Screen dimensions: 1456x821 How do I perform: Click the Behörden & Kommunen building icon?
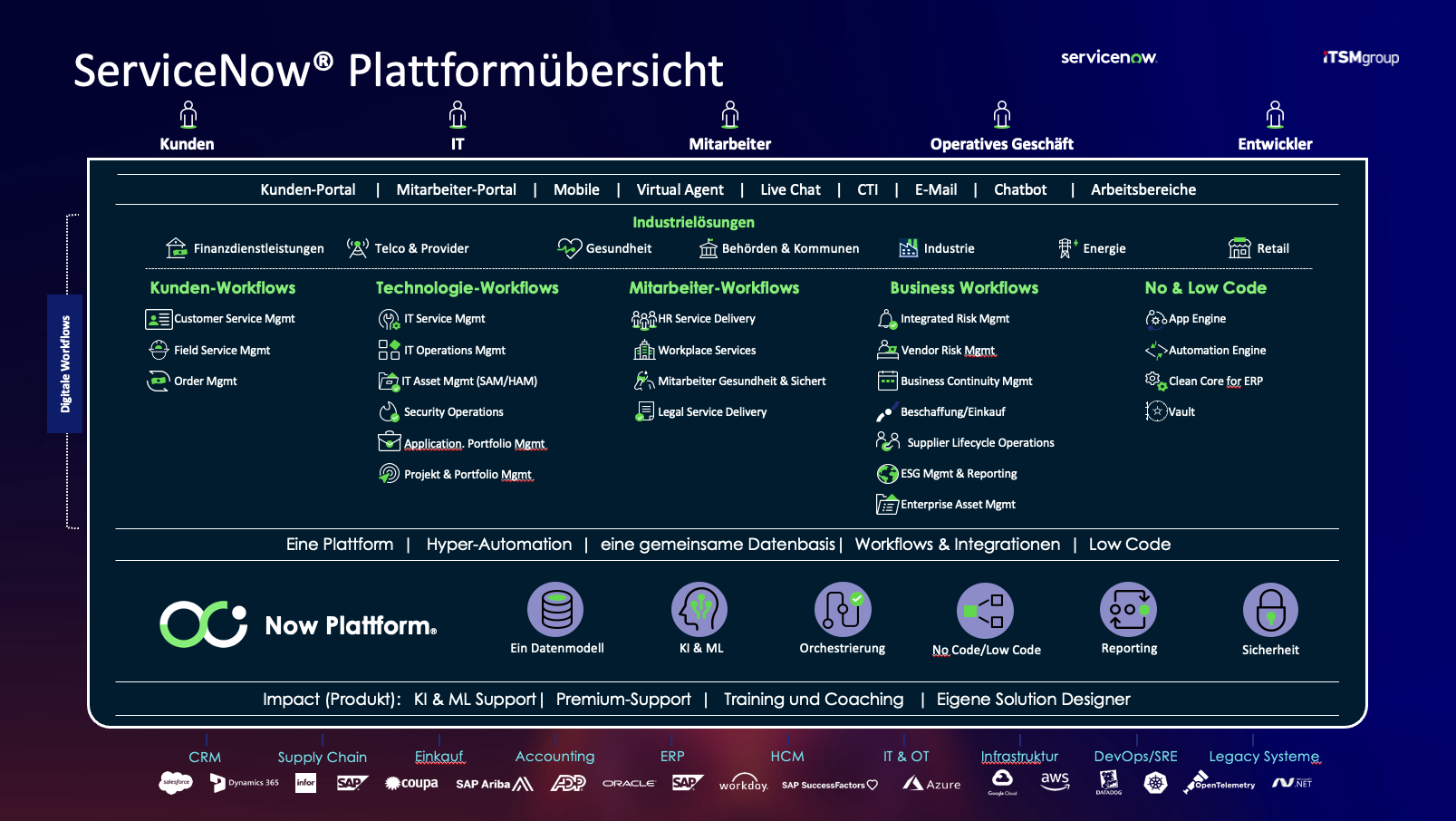pos(709,248)
